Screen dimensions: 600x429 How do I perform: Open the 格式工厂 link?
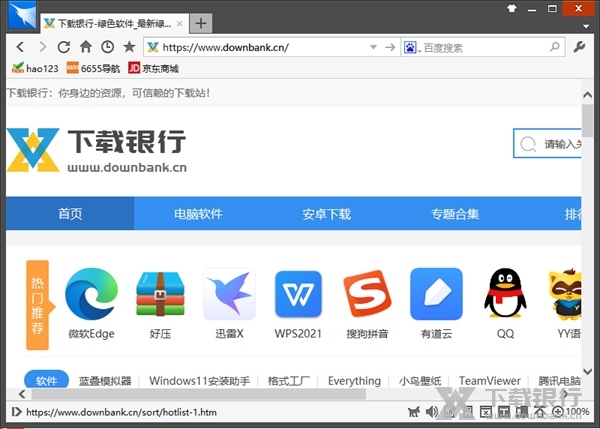(289, 381)
